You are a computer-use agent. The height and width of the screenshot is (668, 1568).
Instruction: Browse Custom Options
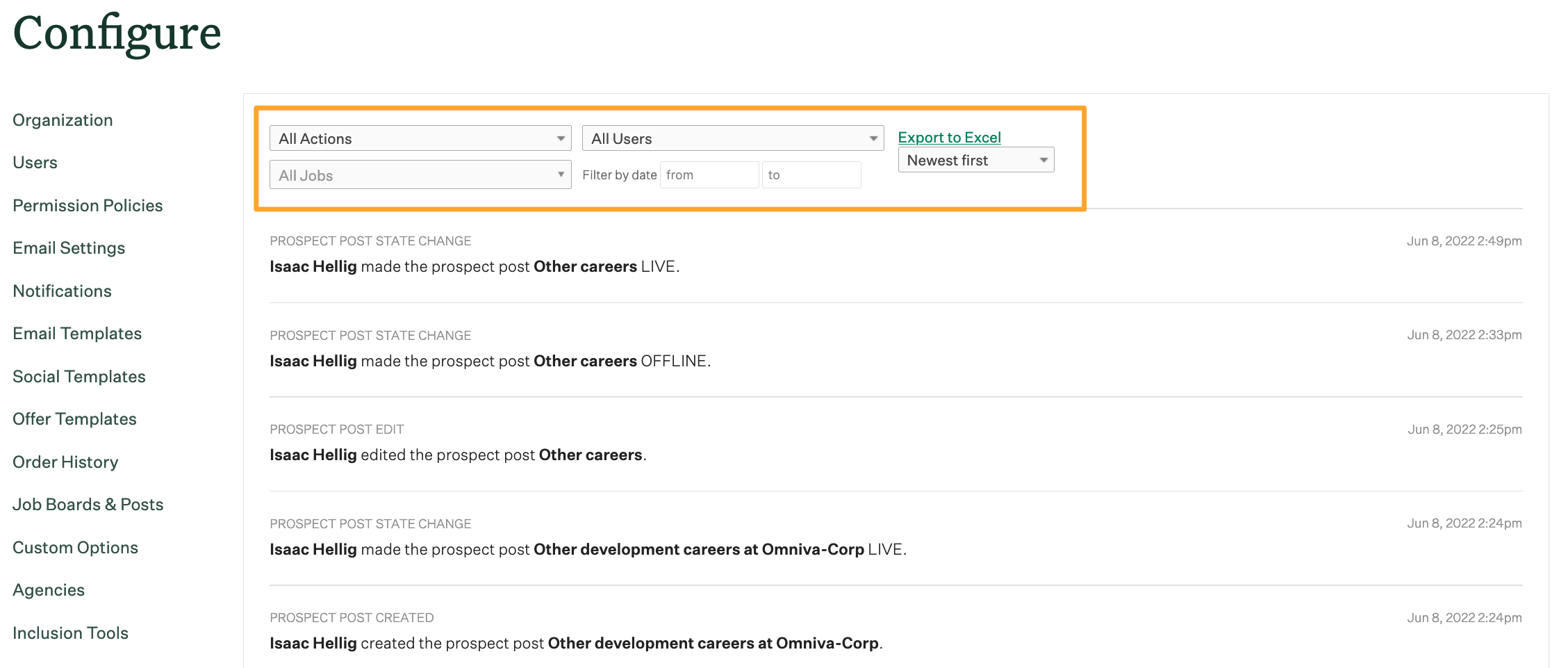75,547
